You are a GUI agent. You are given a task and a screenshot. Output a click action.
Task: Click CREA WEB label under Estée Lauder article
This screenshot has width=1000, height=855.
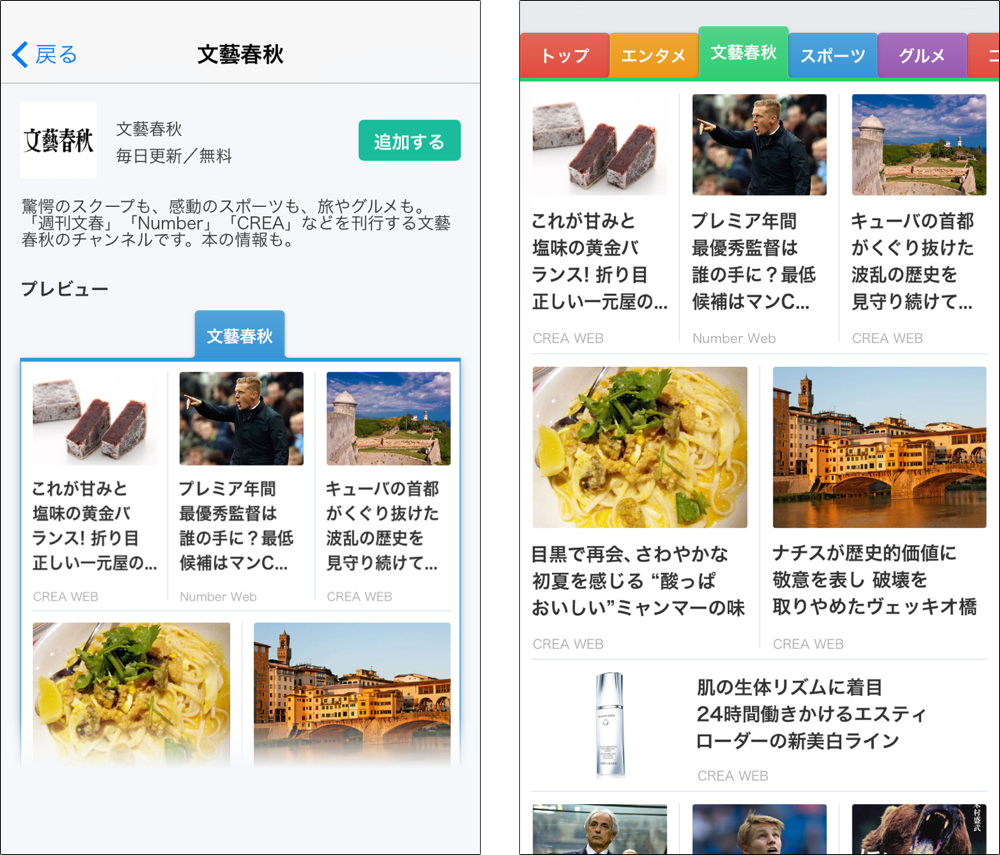click(x=733, y=776)
